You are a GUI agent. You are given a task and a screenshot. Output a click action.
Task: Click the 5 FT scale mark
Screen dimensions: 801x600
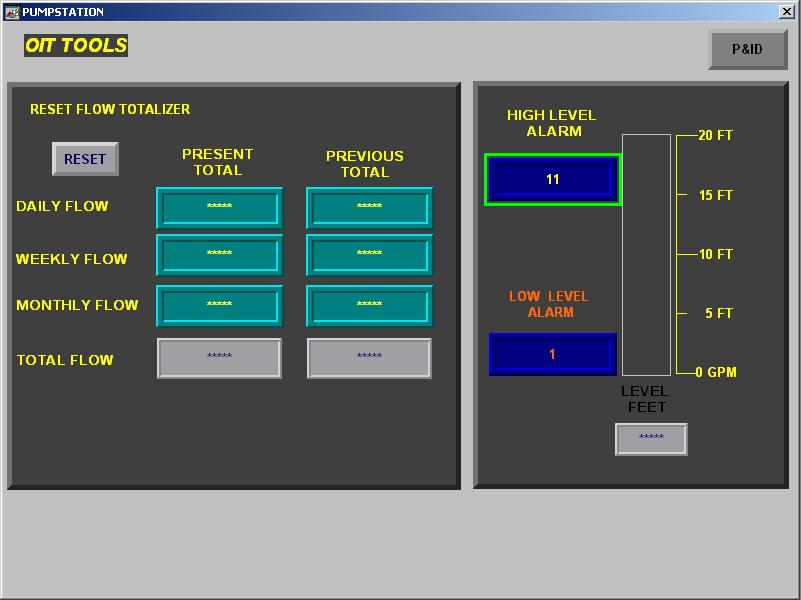(x=719, y=313)
